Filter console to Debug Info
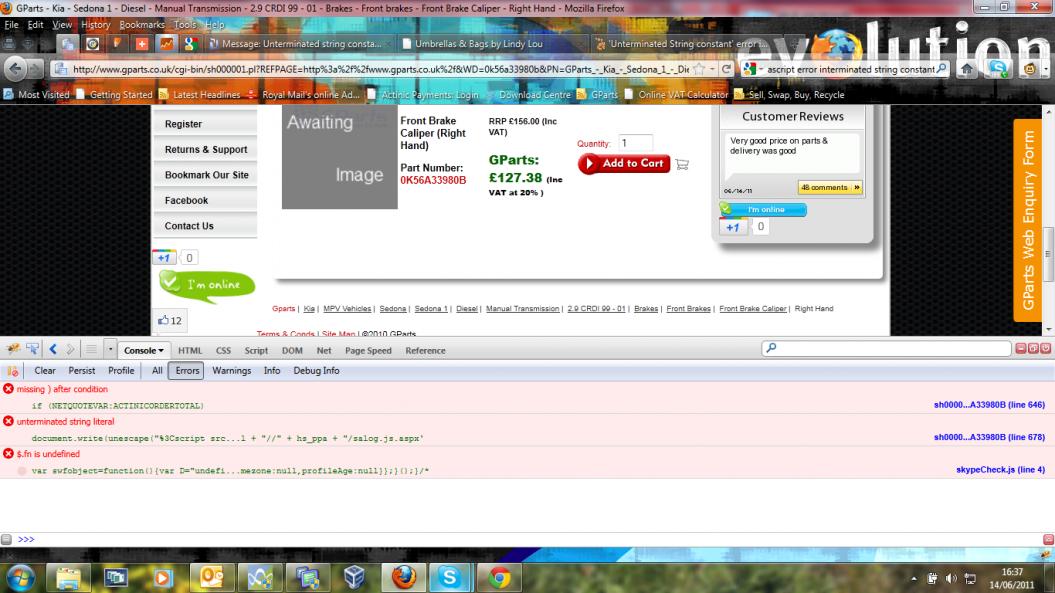Image resolution: width=1055 pixels, height=593 pixels. 316,371
